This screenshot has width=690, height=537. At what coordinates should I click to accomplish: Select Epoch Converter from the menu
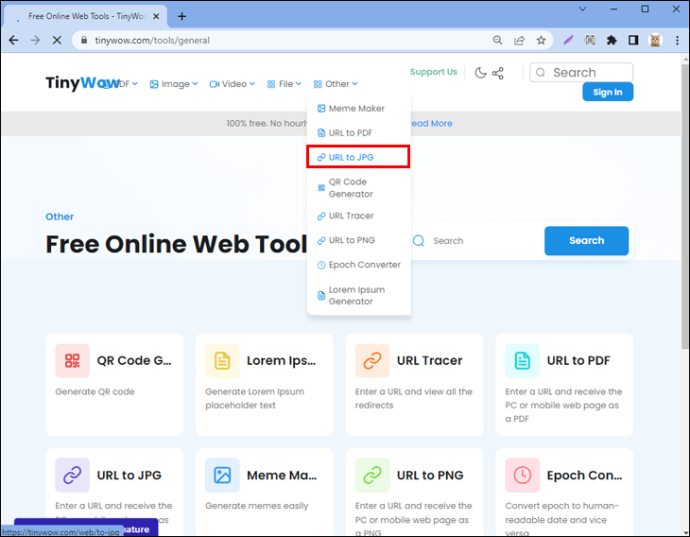[359, 265]
